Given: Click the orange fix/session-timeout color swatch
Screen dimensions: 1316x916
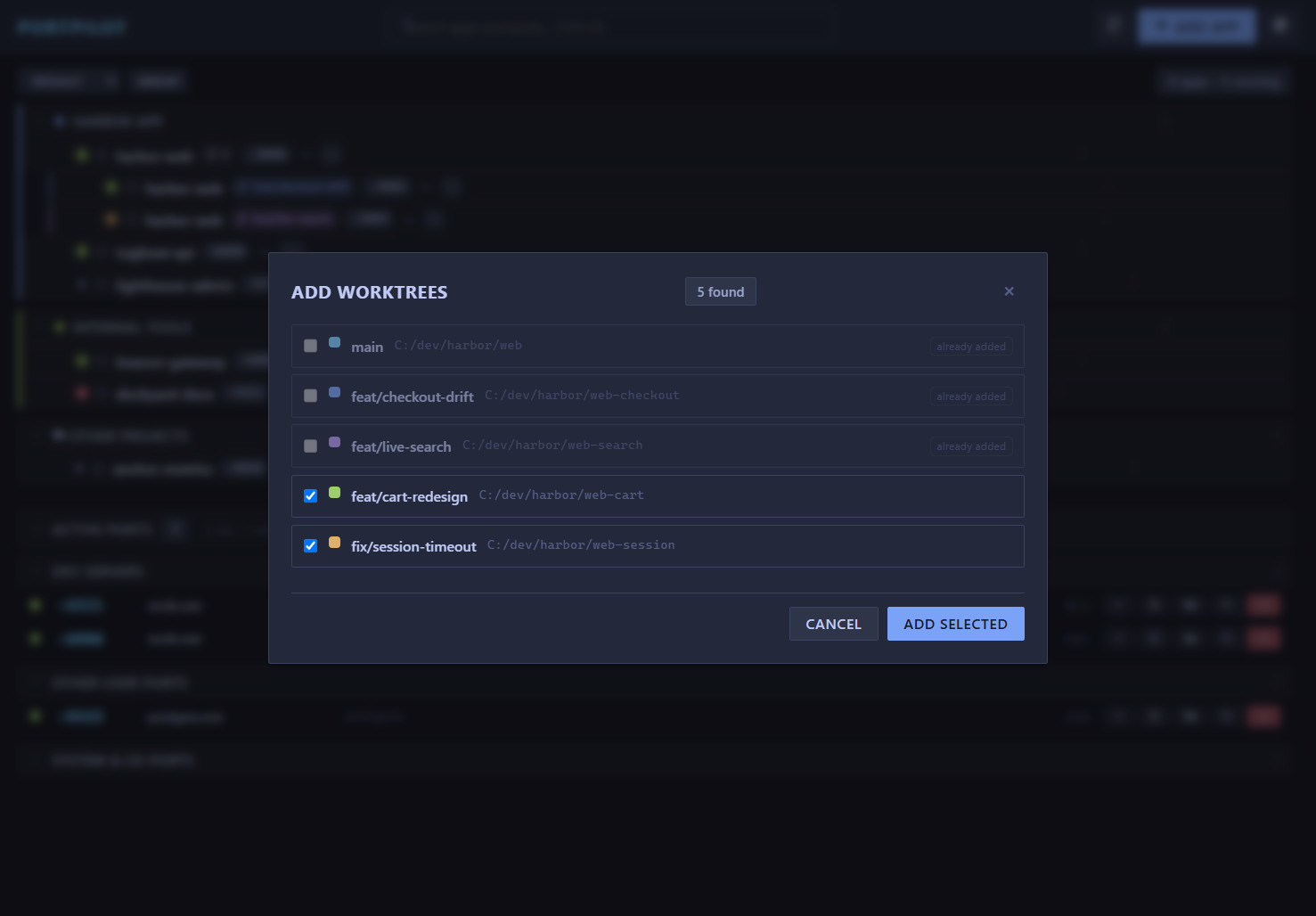Looking at the screenshot, I should pos(334,543).
